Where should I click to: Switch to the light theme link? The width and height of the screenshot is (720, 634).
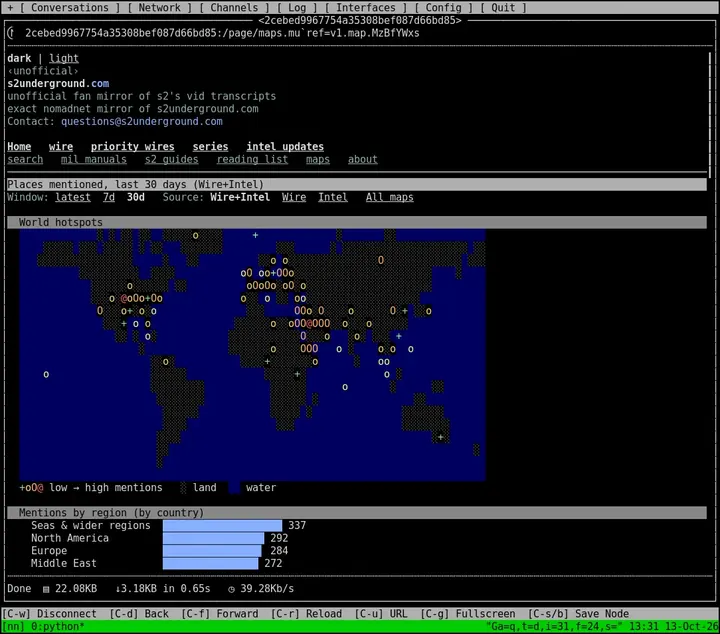(64, 58)
